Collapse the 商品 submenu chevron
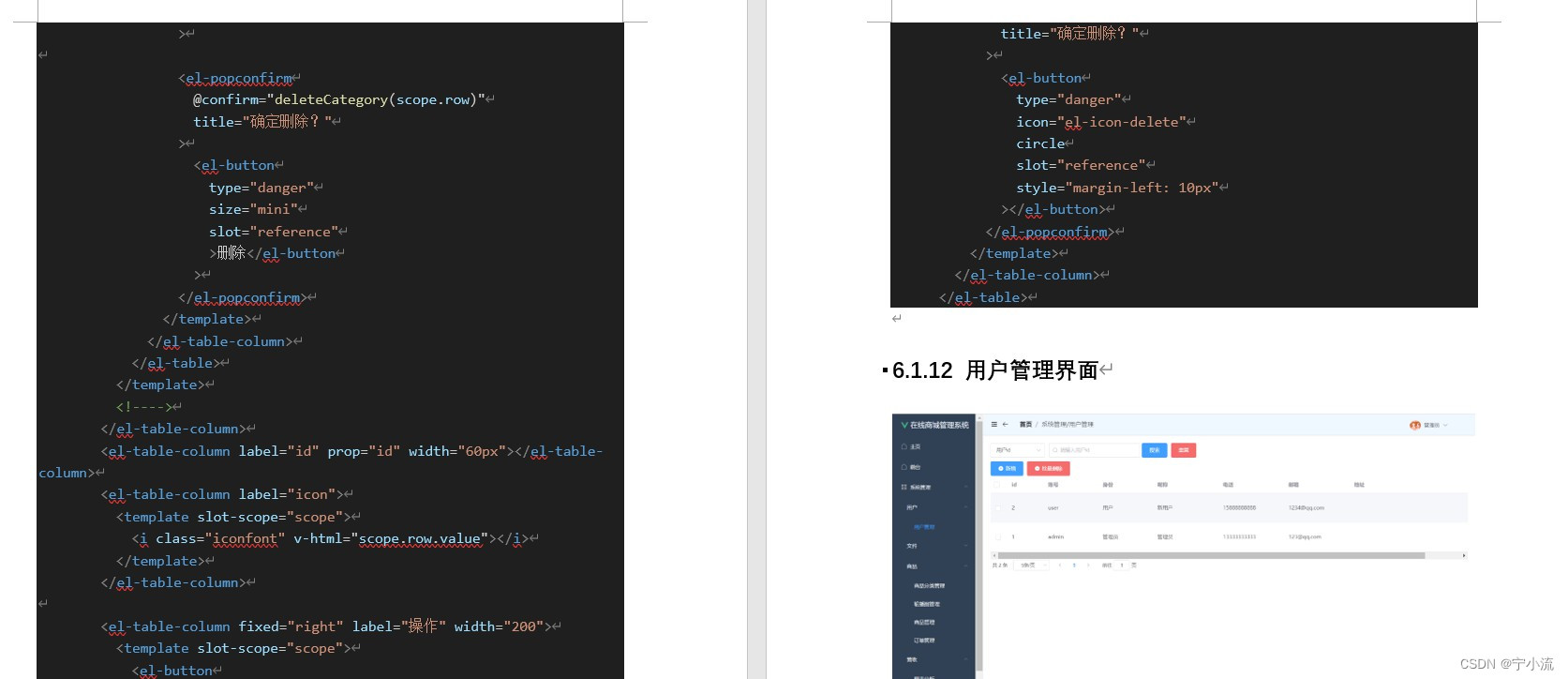 pos(966,566)
